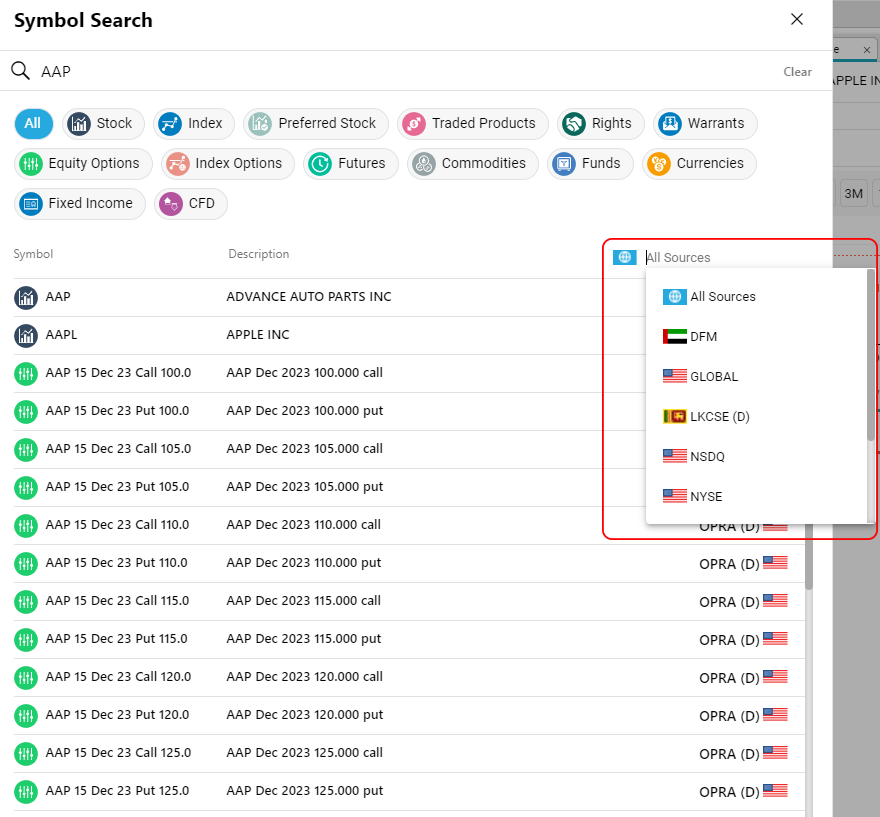This screenshot has height=817, width=880.
Task: Select the UAE flag for DFM
Action: pyautogui.click(x=674, y=337)
